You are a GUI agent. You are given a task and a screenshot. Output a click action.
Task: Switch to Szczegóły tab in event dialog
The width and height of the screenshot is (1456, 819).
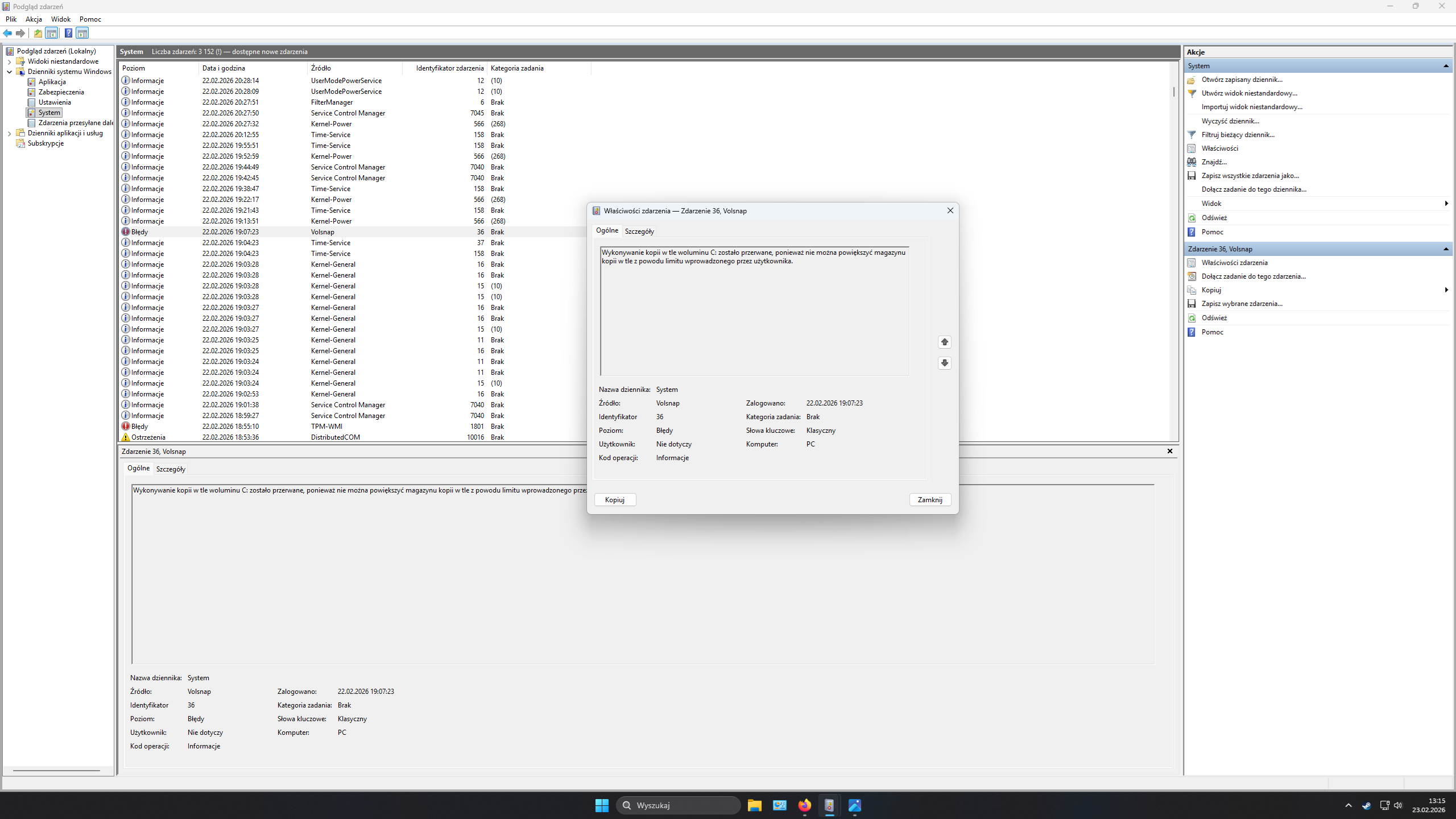[x=639, y=231]
